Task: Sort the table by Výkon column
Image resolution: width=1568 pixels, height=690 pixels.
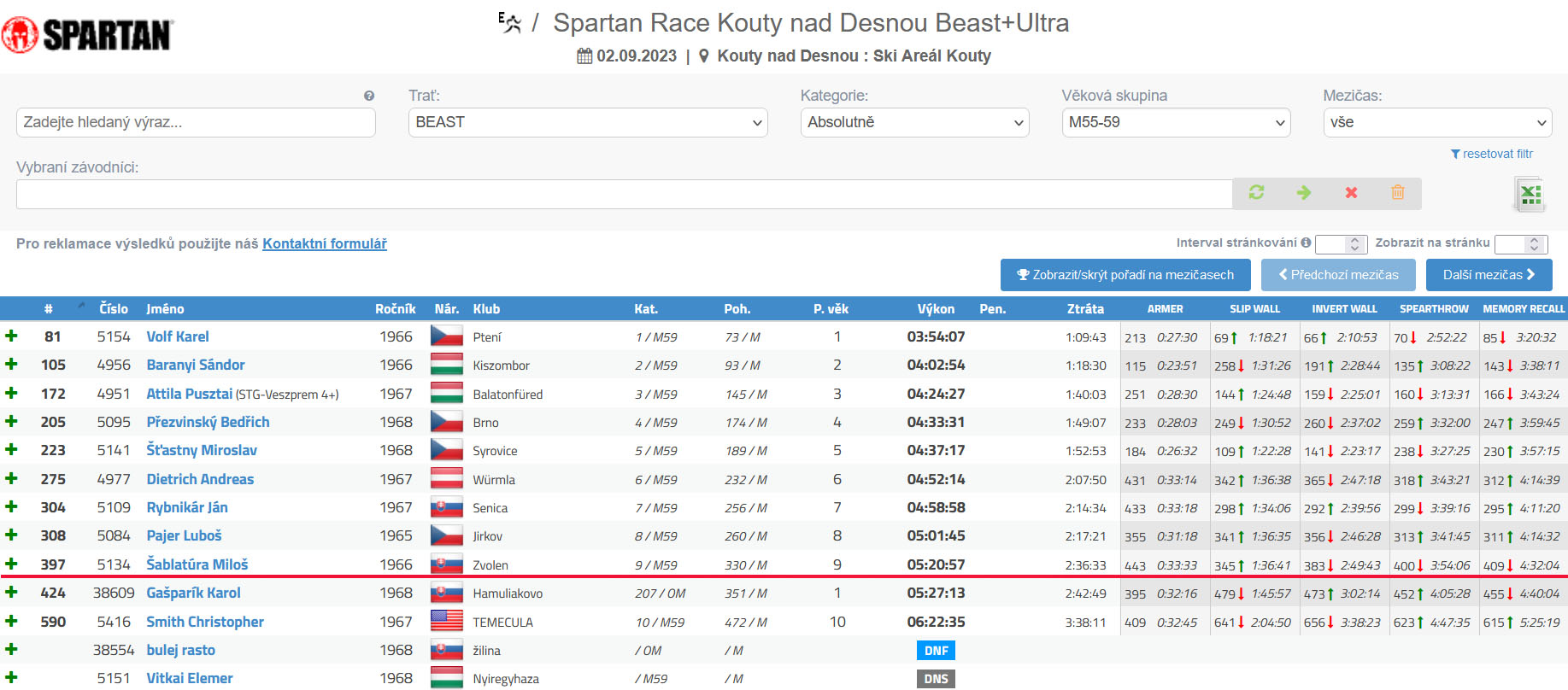Action: (x=936, y=309)
